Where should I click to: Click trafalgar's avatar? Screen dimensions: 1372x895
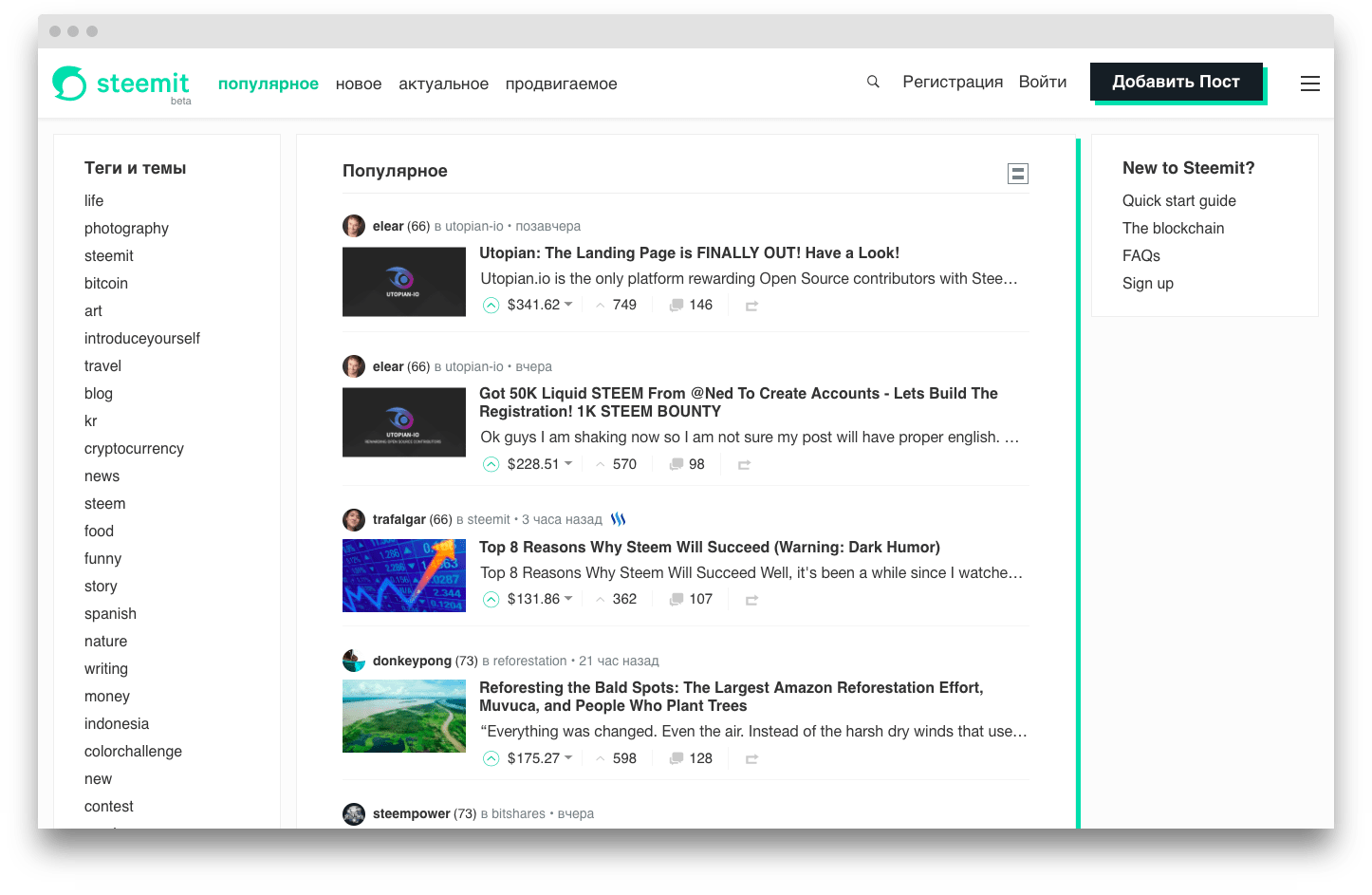[354, 519]
